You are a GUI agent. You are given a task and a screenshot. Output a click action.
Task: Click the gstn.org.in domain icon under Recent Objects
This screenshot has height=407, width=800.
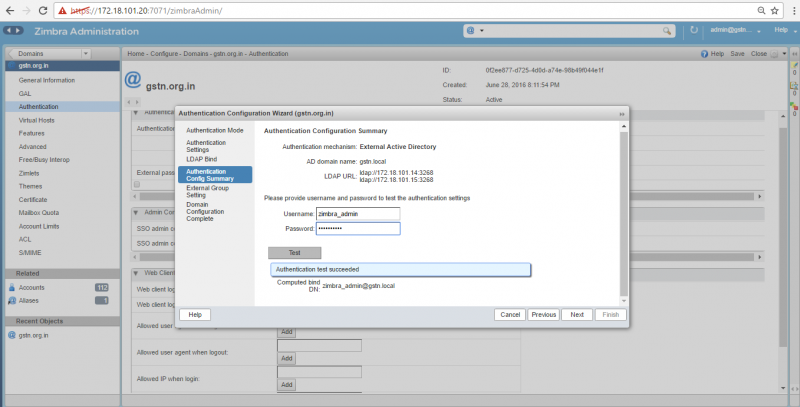(x=12, y=336)
